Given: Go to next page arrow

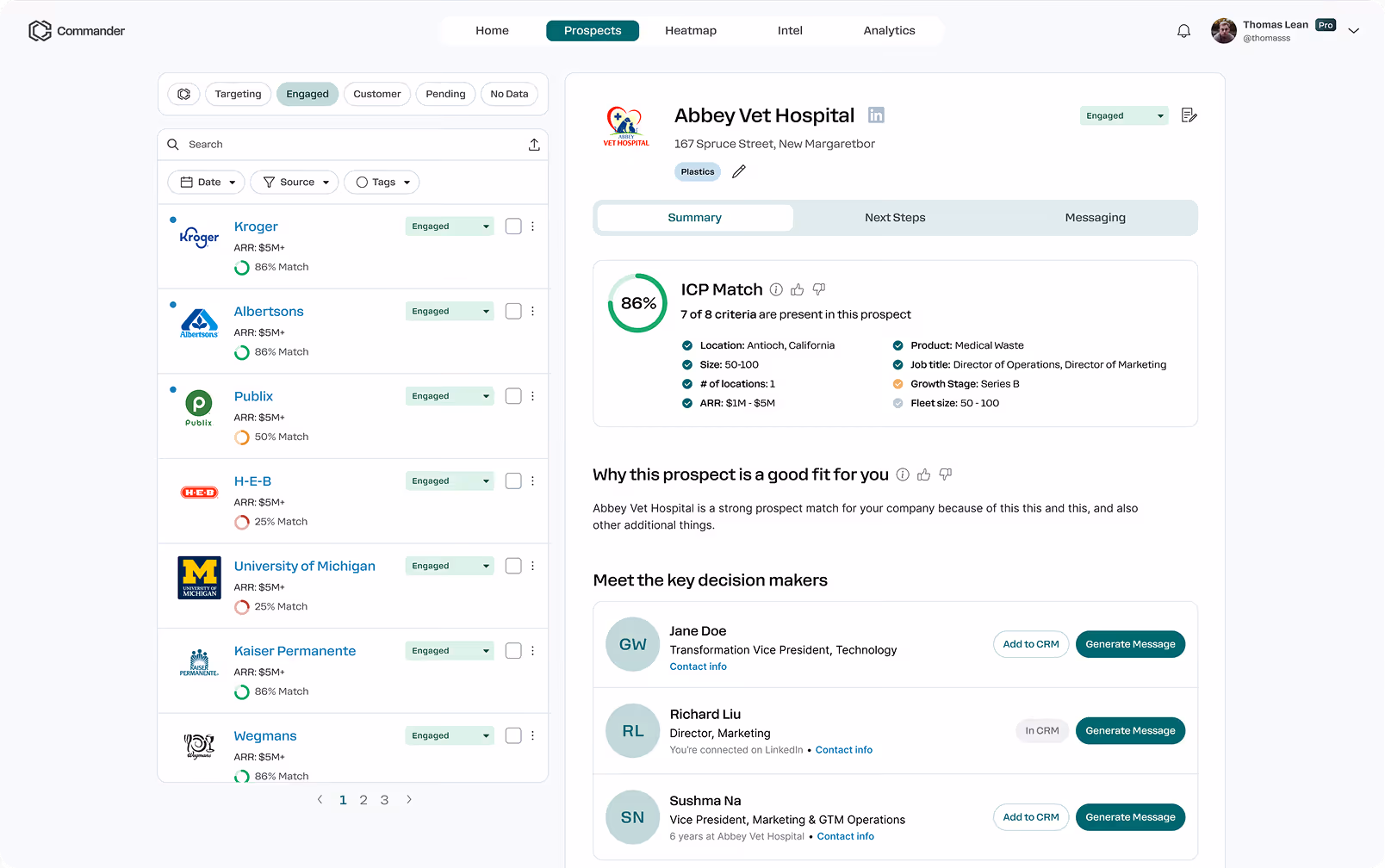Looking at the screenshot, I should click(x=409, y=800).
